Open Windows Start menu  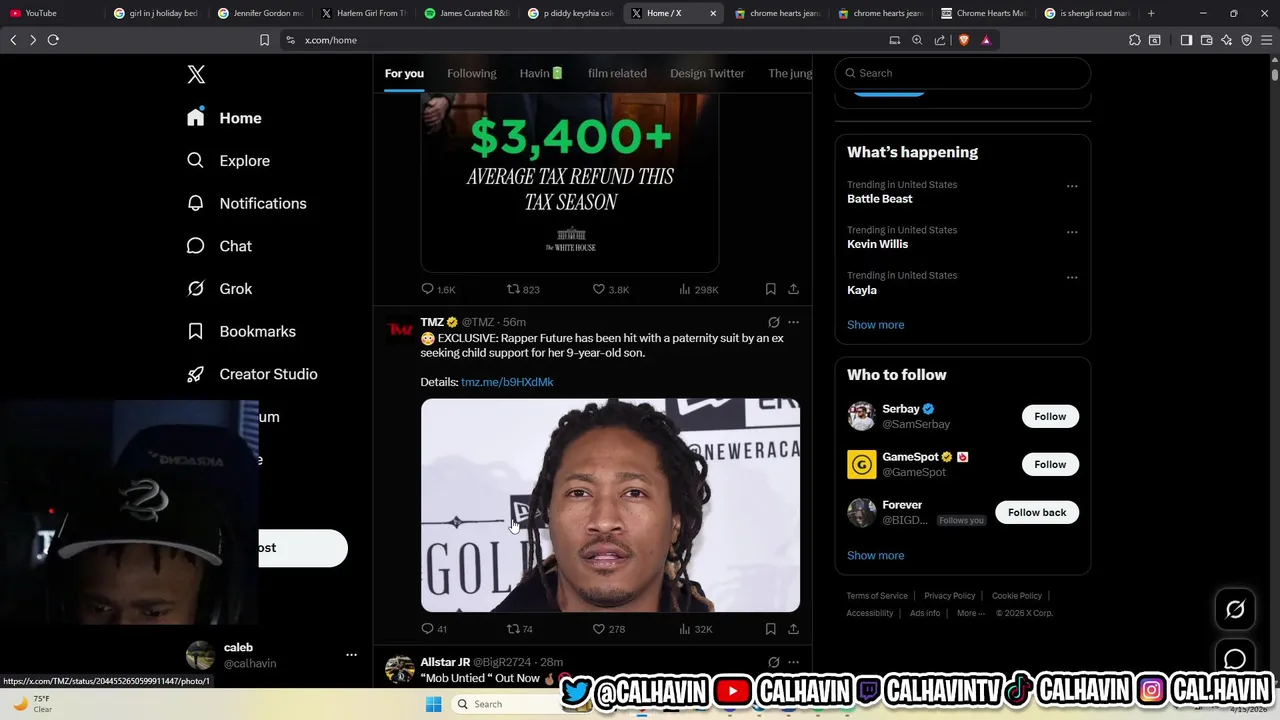click(x=433, y=704)
